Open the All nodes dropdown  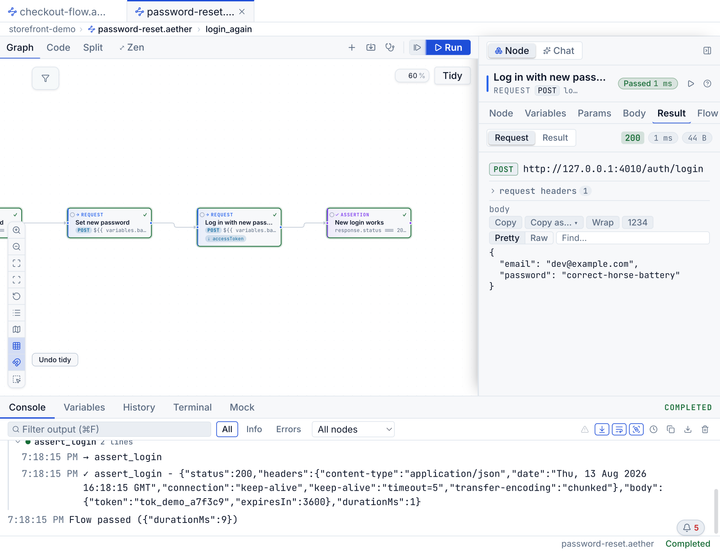353,429
